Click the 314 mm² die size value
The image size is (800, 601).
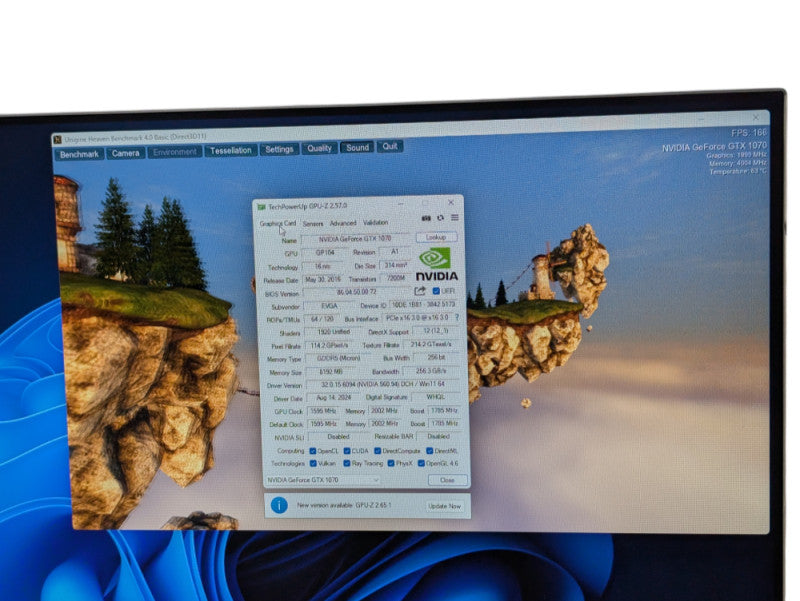coord(395,265)
